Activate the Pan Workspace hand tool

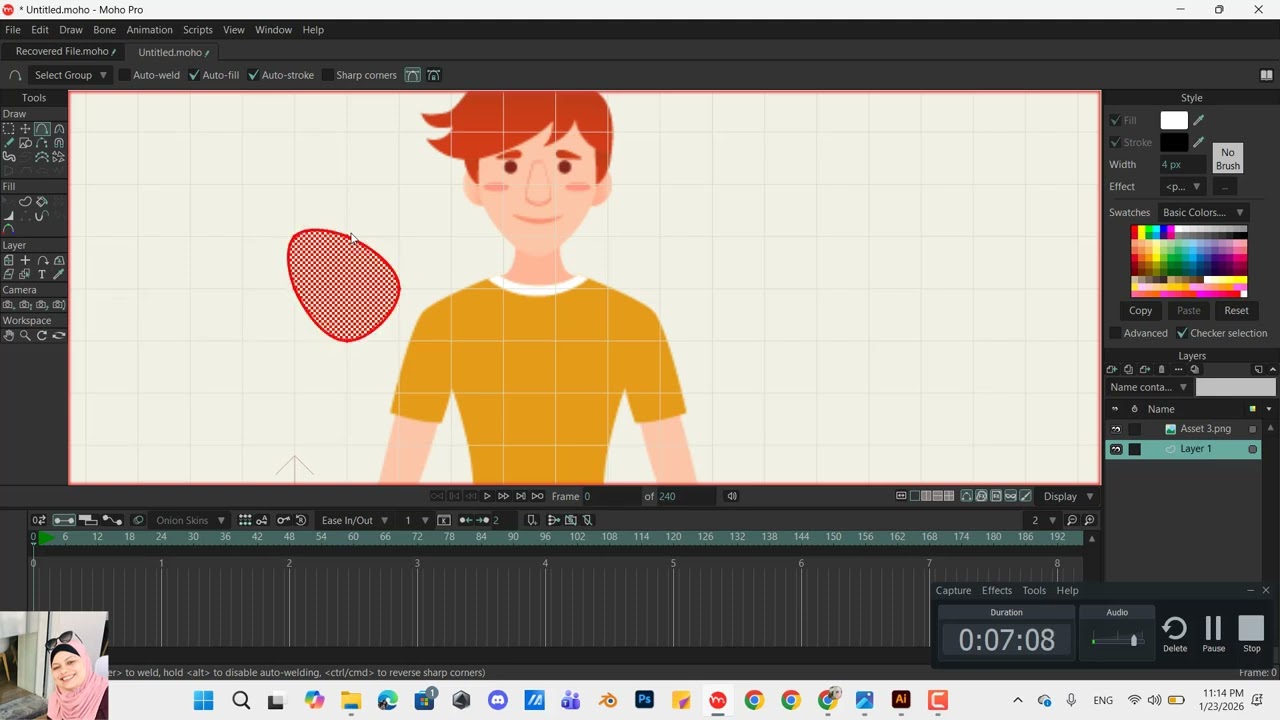pyautogui.click(x=8, y=335)
